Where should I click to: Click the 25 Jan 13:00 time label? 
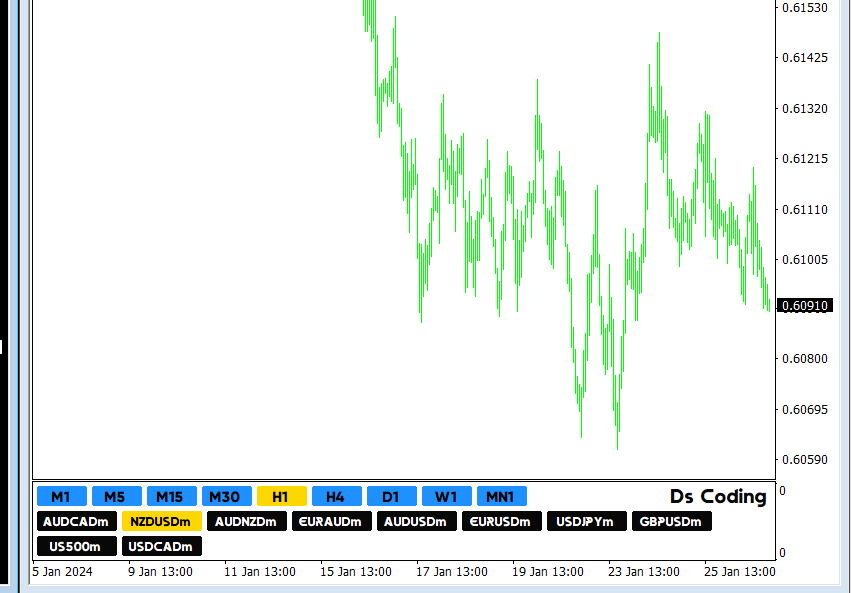[740, 572]
